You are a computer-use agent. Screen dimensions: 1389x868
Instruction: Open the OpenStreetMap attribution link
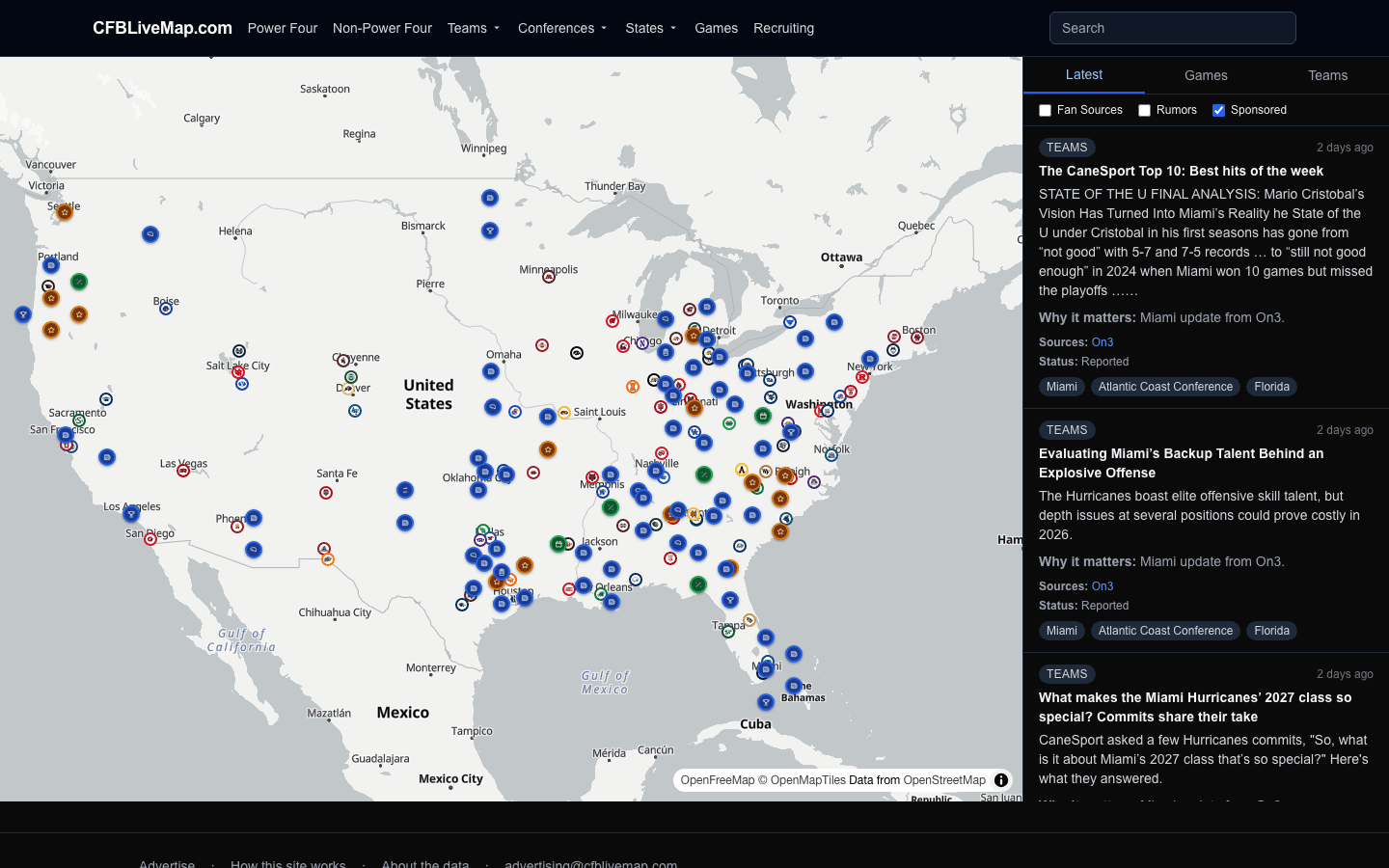(x=944, y=780)
